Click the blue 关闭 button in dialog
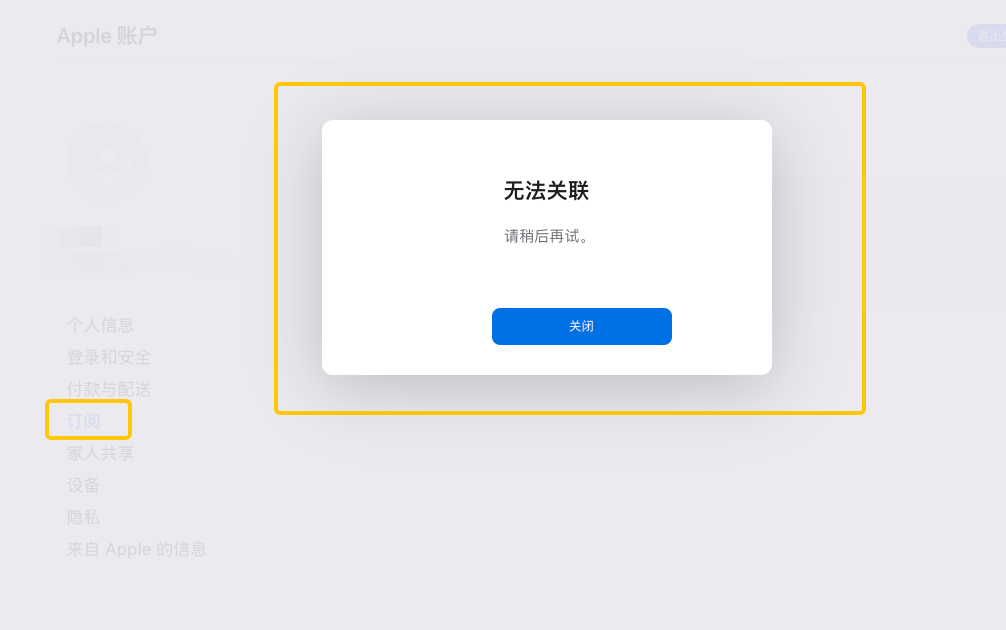Screen dimensions: 1006x630 (x=581, y=326)
